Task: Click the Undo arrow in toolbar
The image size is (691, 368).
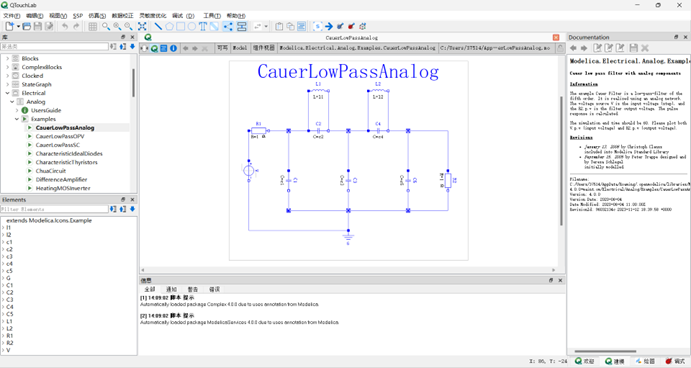Action: (x=65, y=26)
